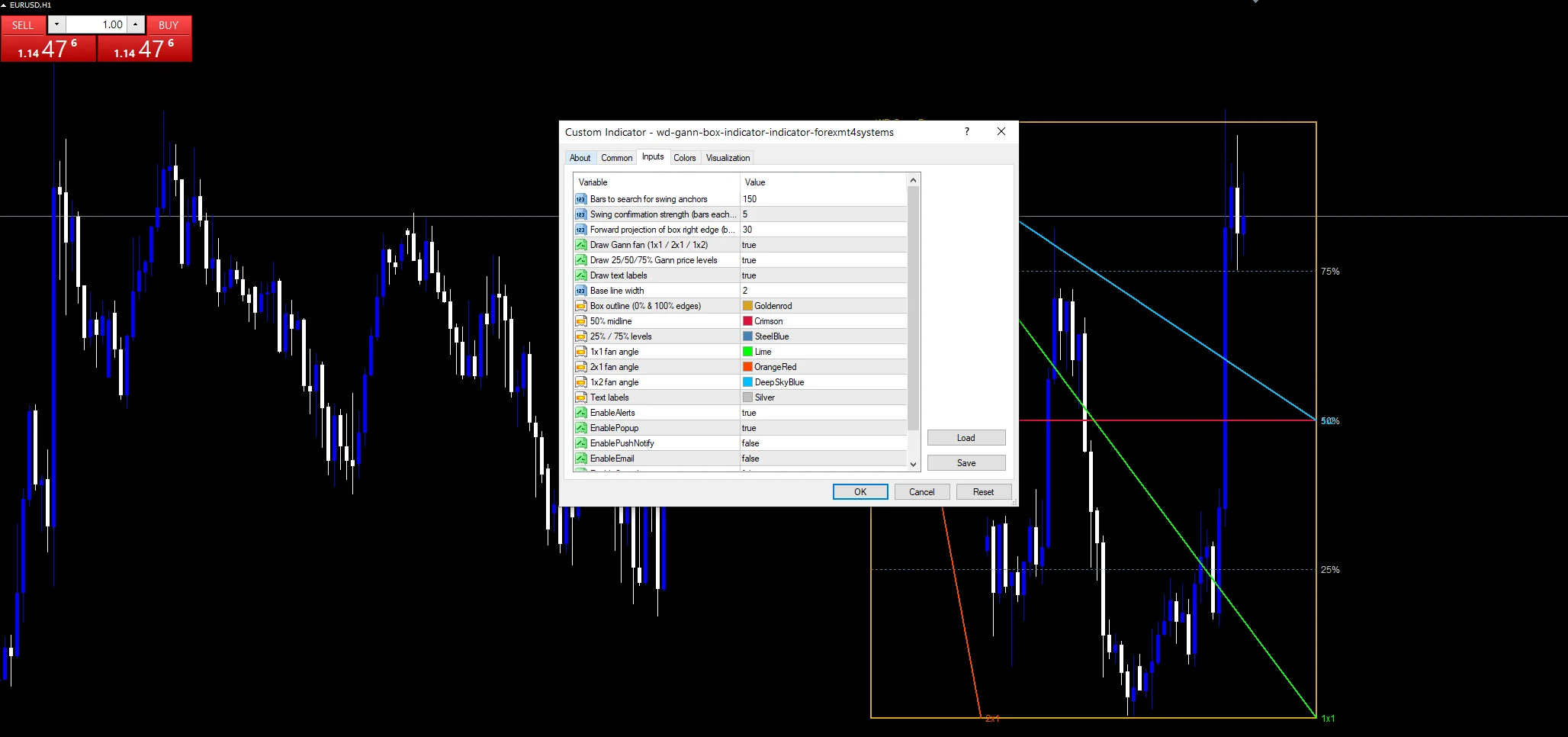Screen dimensions: 1568x737
Task: Click boolean icon beside EnablePopup
Action: 580,428
